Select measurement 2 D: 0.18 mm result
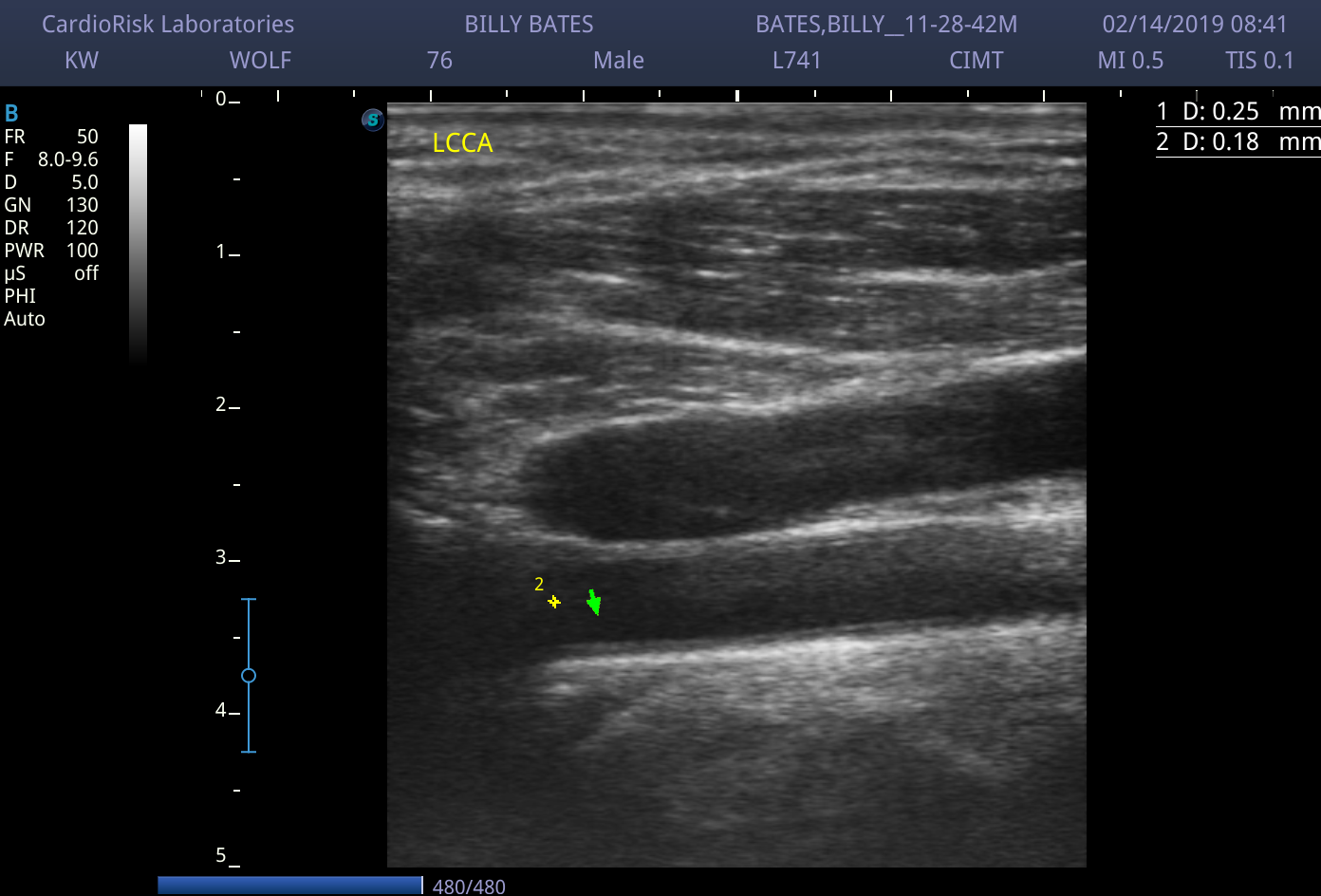This screenshot has width=1321, height=896. click(1237, 141)
